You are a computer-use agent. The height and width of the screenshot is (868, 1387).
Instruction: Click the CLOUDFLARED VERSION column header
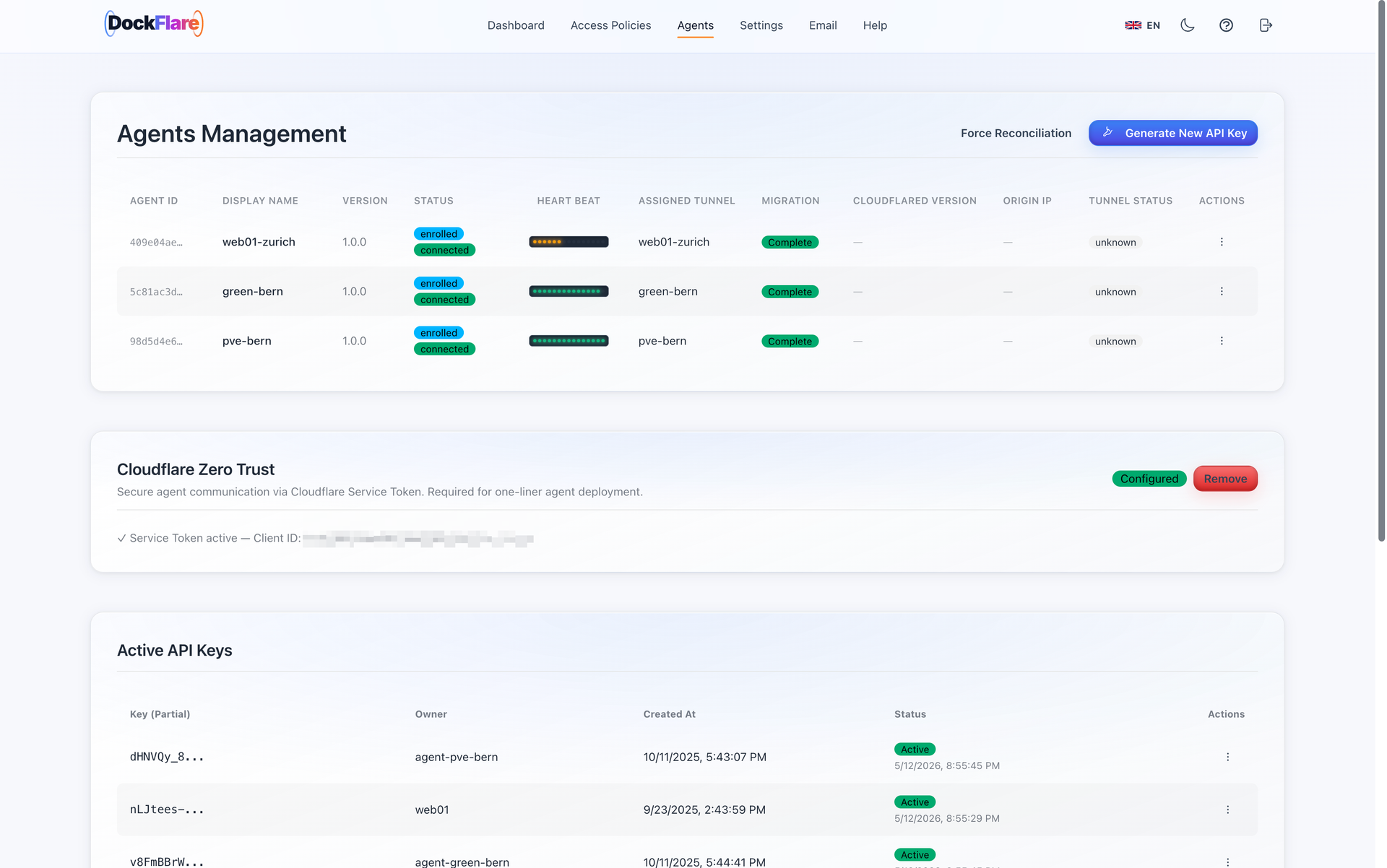(x=915, y=201)
